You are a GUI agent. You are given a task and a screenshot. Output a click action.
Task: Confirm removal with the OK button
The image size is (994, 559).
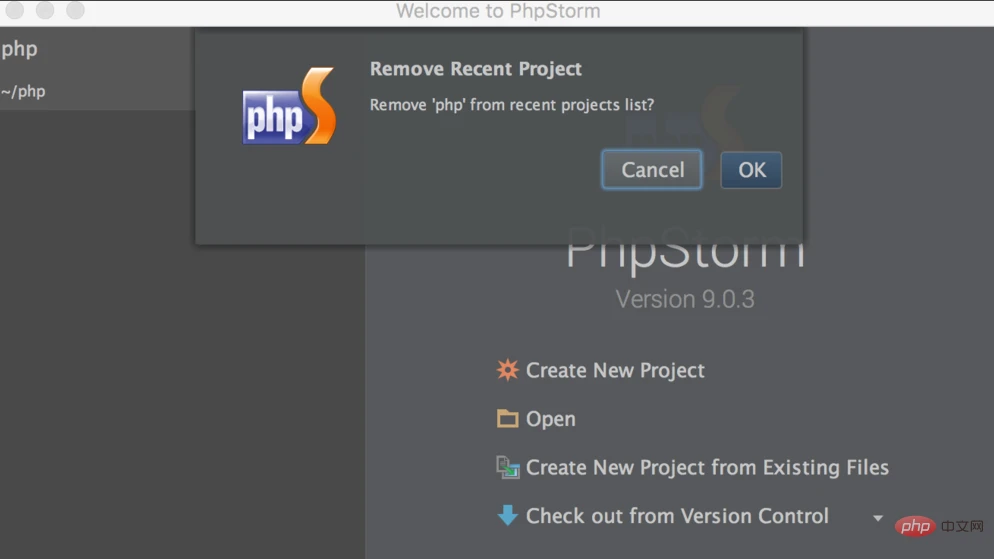(x=751, y=170)
